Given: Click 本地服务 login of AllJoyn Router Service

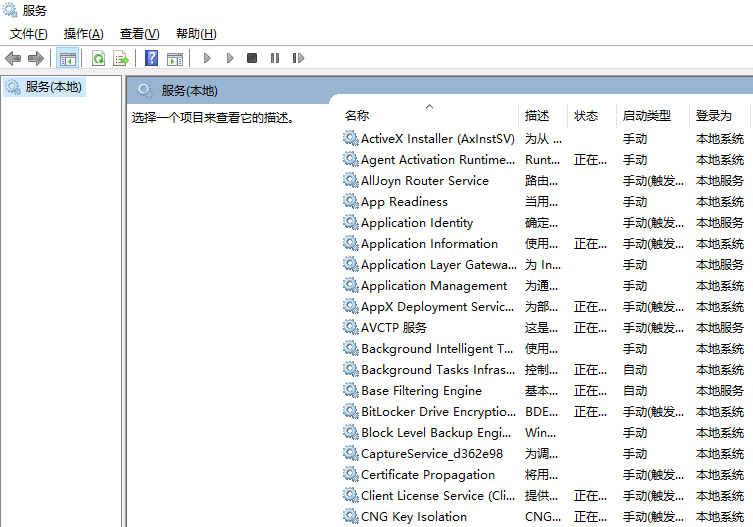Looking at the screenshot, I should (719, 181).
